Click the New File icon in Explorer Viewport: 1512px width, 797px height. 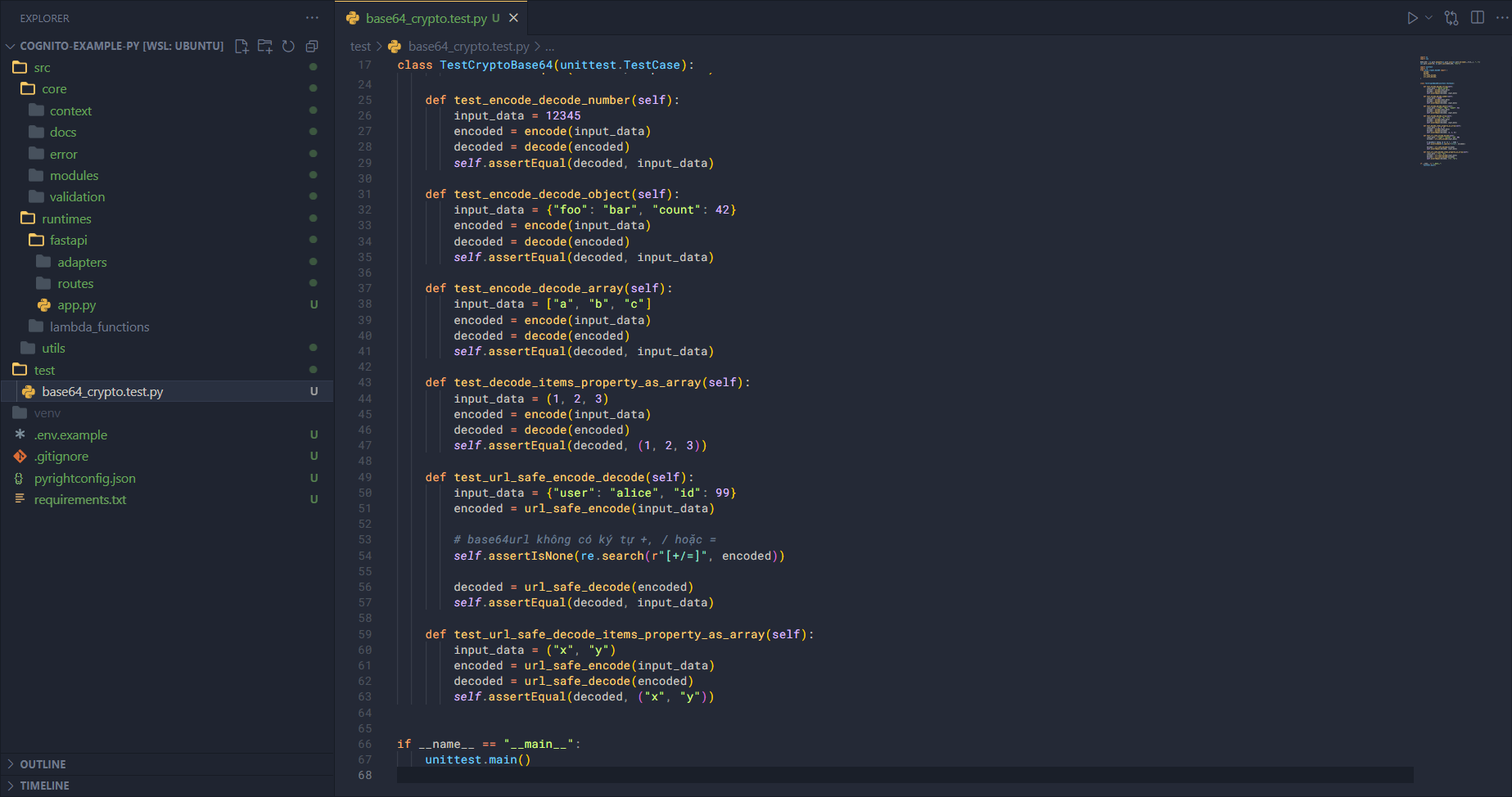(241, 47)
